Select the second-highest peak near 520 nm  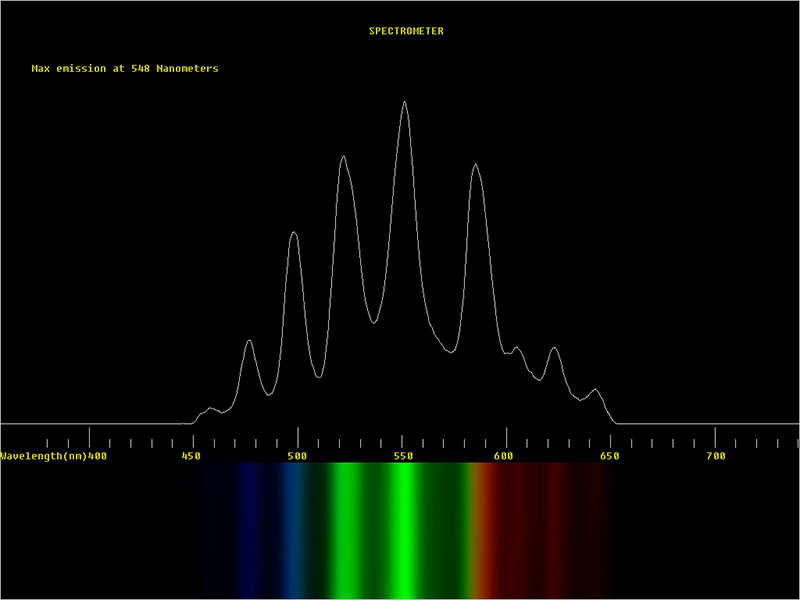click(x=342, y=158)
